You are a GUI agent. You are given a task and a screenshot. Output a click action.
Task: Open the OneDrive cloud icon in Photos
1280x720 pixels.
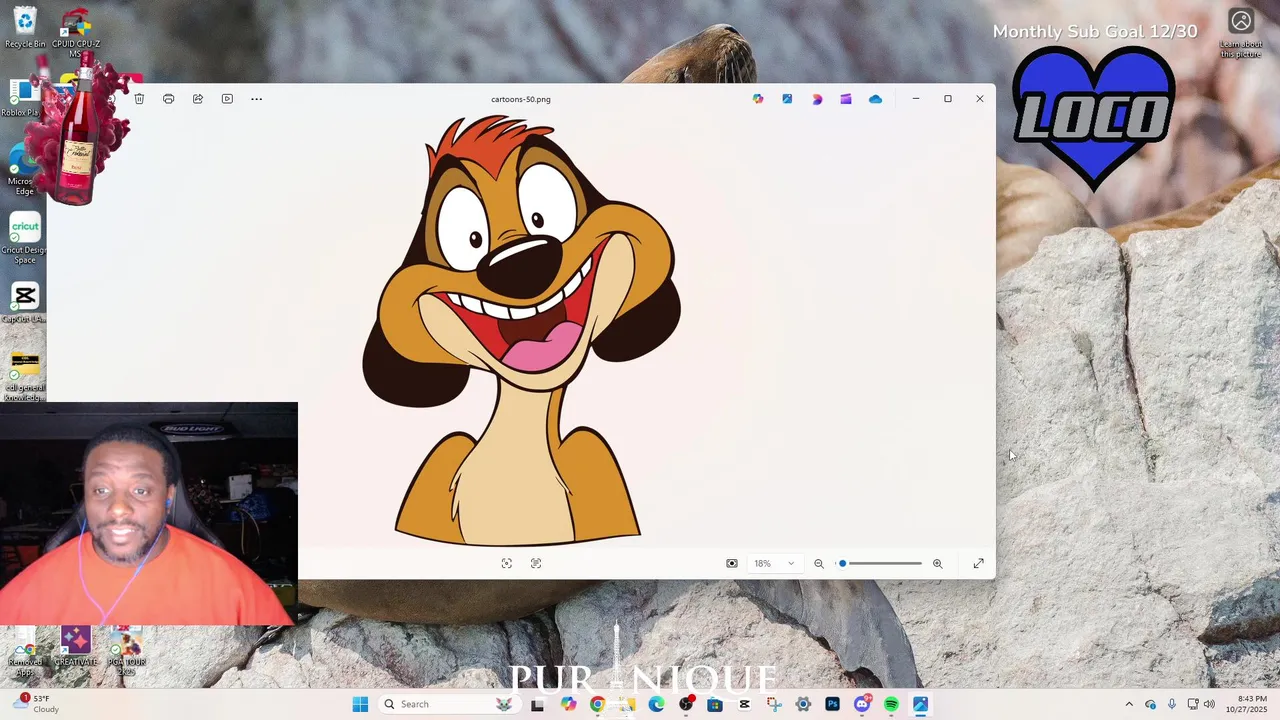tap(875, 99)
